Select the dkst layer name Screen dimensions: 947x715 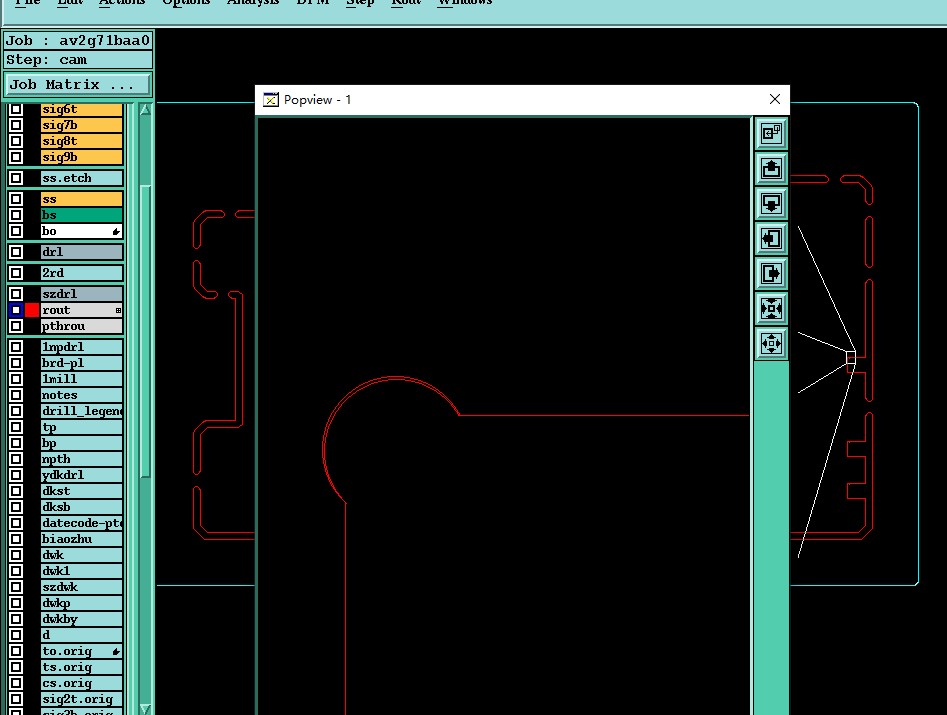82,491
